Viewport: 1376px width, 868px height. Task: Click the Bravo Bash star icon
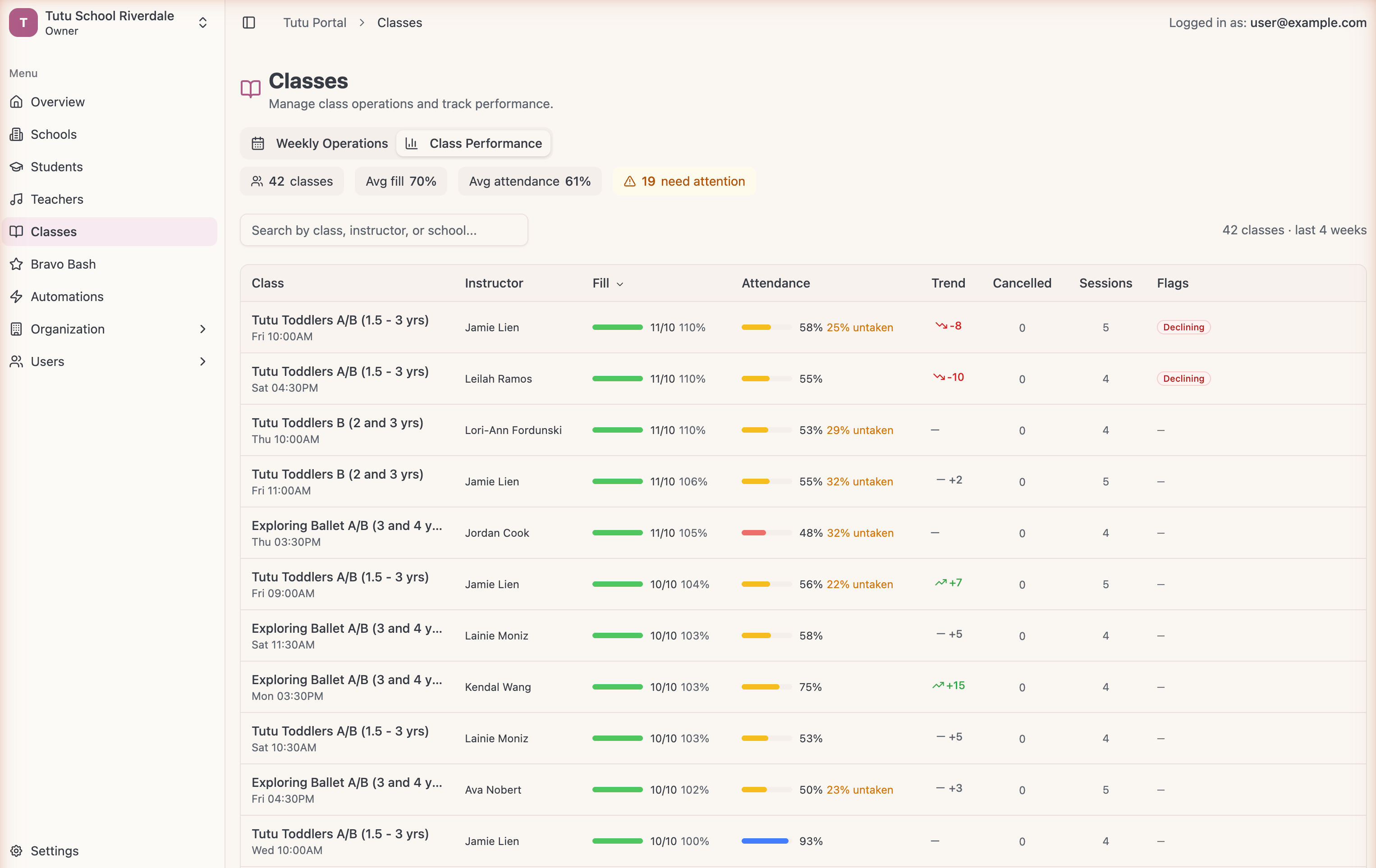point(17,264)
